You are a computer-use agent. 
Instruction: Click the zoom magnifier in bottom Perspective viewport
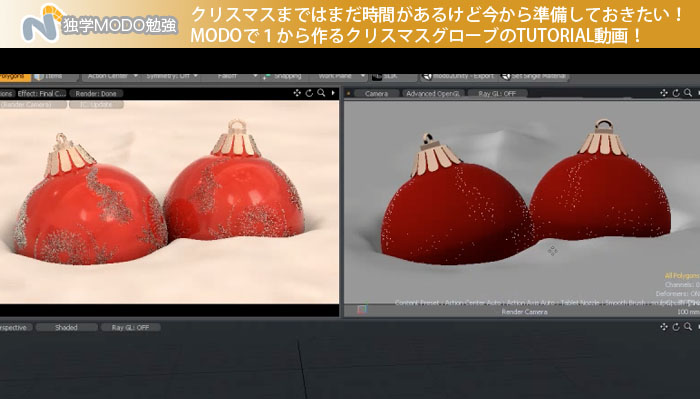tap(688, 327)
